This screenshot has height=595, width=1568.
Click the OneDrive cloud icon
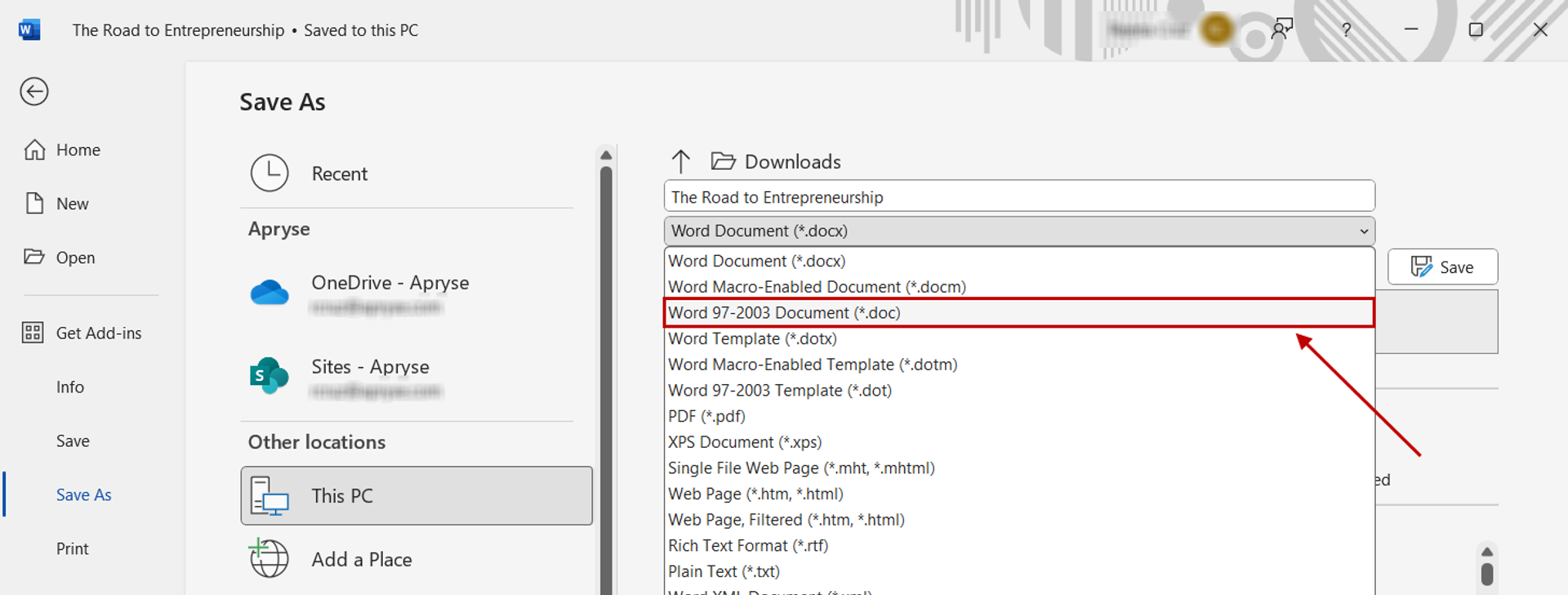click(x=269, y=292)
